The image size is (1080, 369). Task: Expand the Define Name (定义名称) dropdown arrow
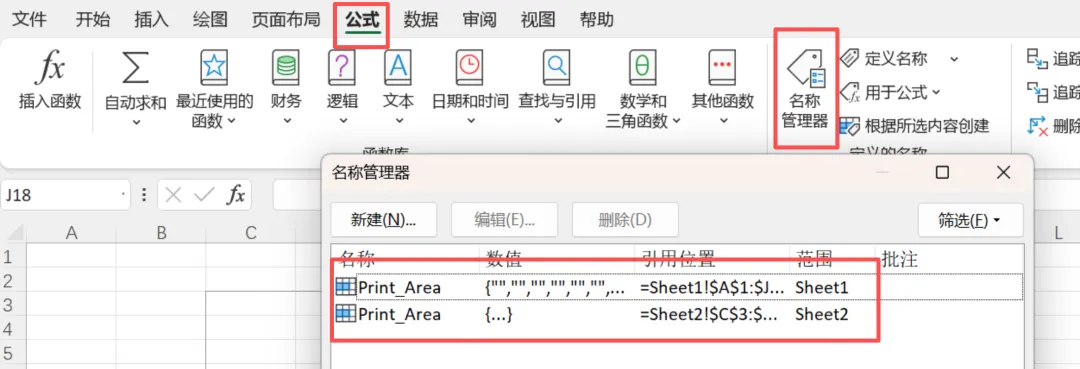click(x=954, y=59)
